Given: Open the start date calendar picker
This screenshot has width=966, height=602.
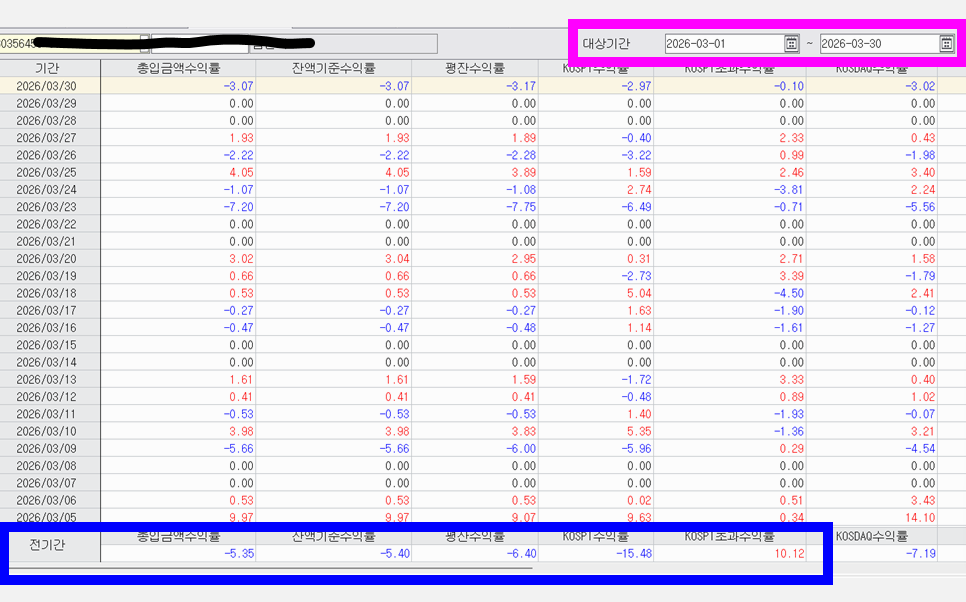Looking at the screenshot, I should pyautogui.click(x=791, y=44).
